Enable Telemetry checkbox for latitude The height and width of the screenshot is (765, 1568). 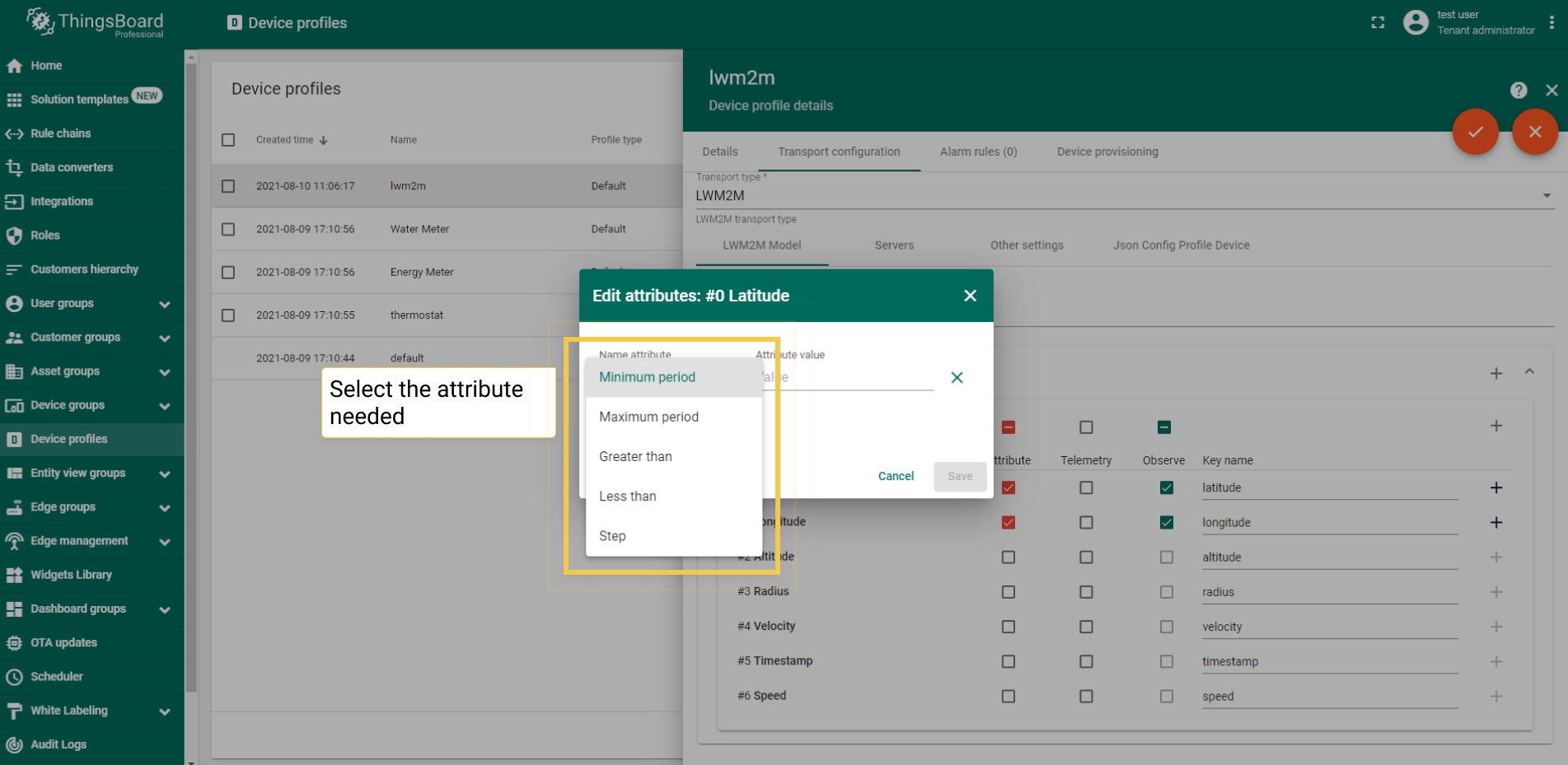[1086, 487]
